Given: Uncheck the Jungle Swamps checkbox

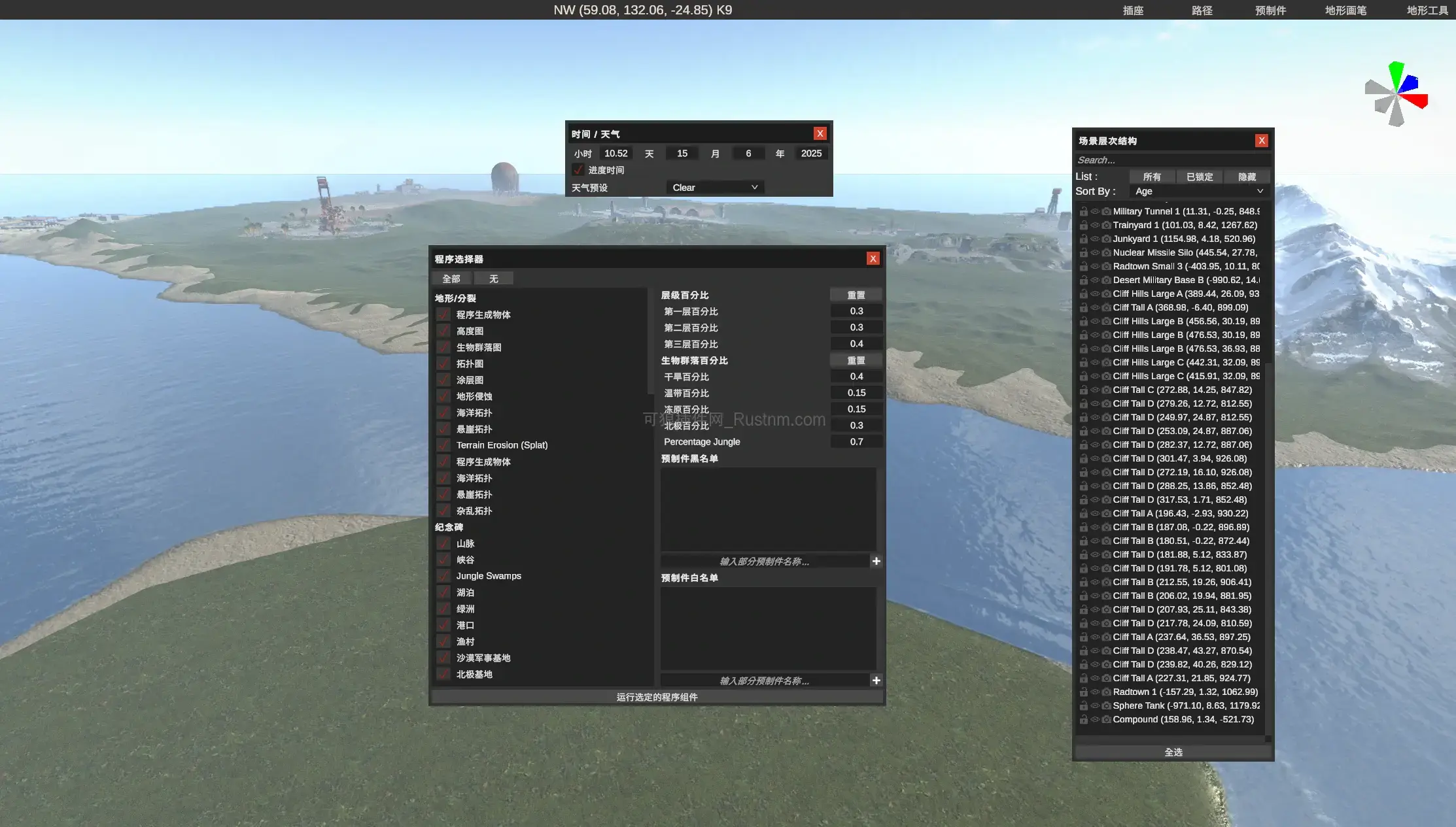Looking at the screenshot, I should click(x=443, y=575).
